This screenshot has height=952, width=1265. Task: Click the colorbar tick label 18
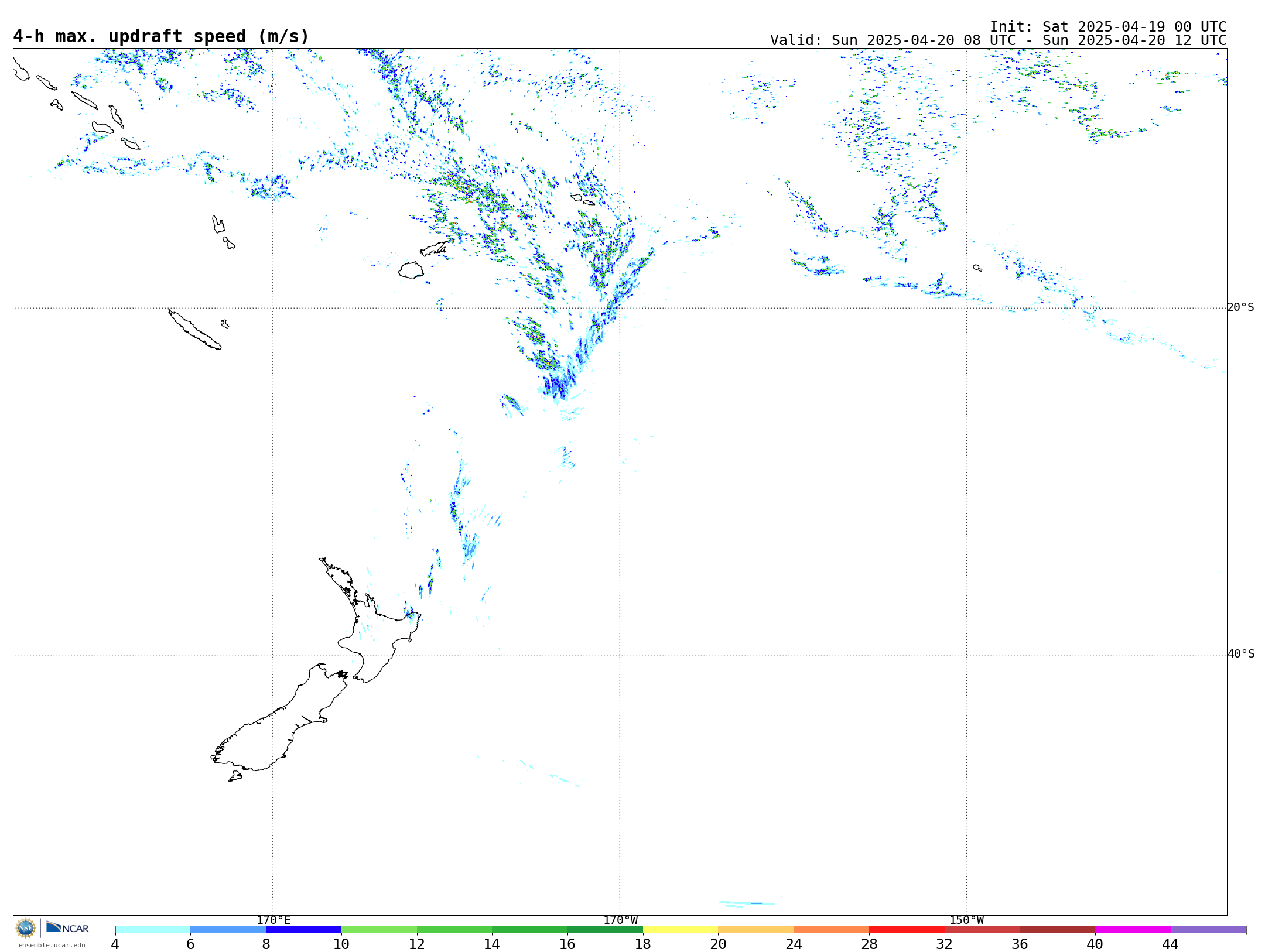(x=643, y=944)
